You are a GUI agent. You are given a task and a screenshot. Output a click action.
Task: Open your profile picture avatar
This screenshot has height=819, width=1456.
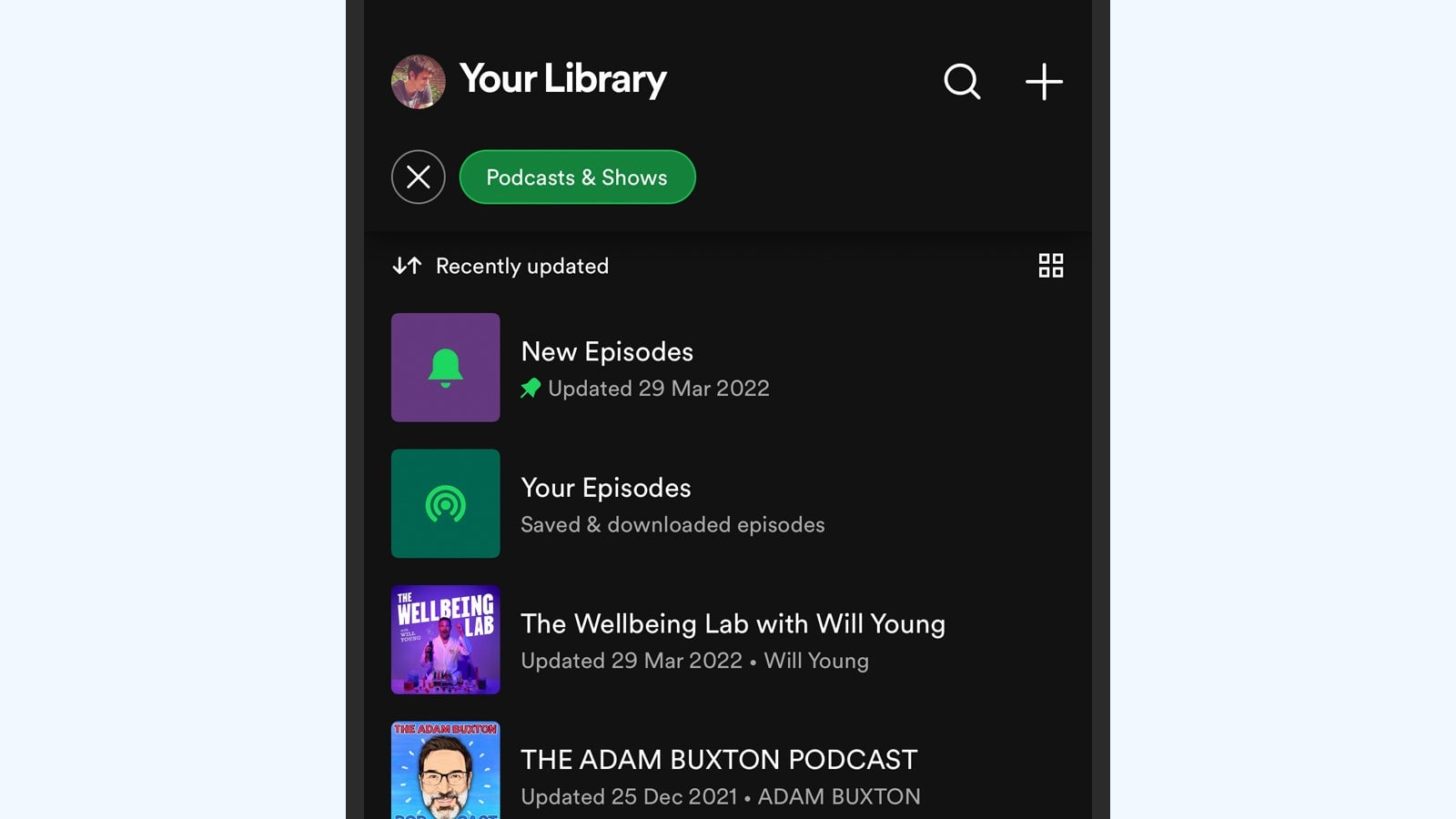(418, 81)
